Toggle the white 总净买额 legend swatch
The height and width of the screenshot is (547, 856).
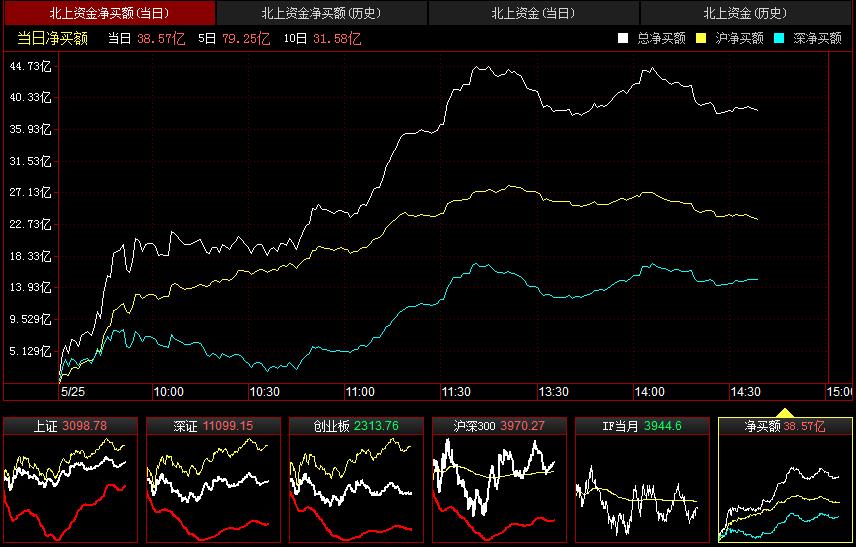pos(623,38)
